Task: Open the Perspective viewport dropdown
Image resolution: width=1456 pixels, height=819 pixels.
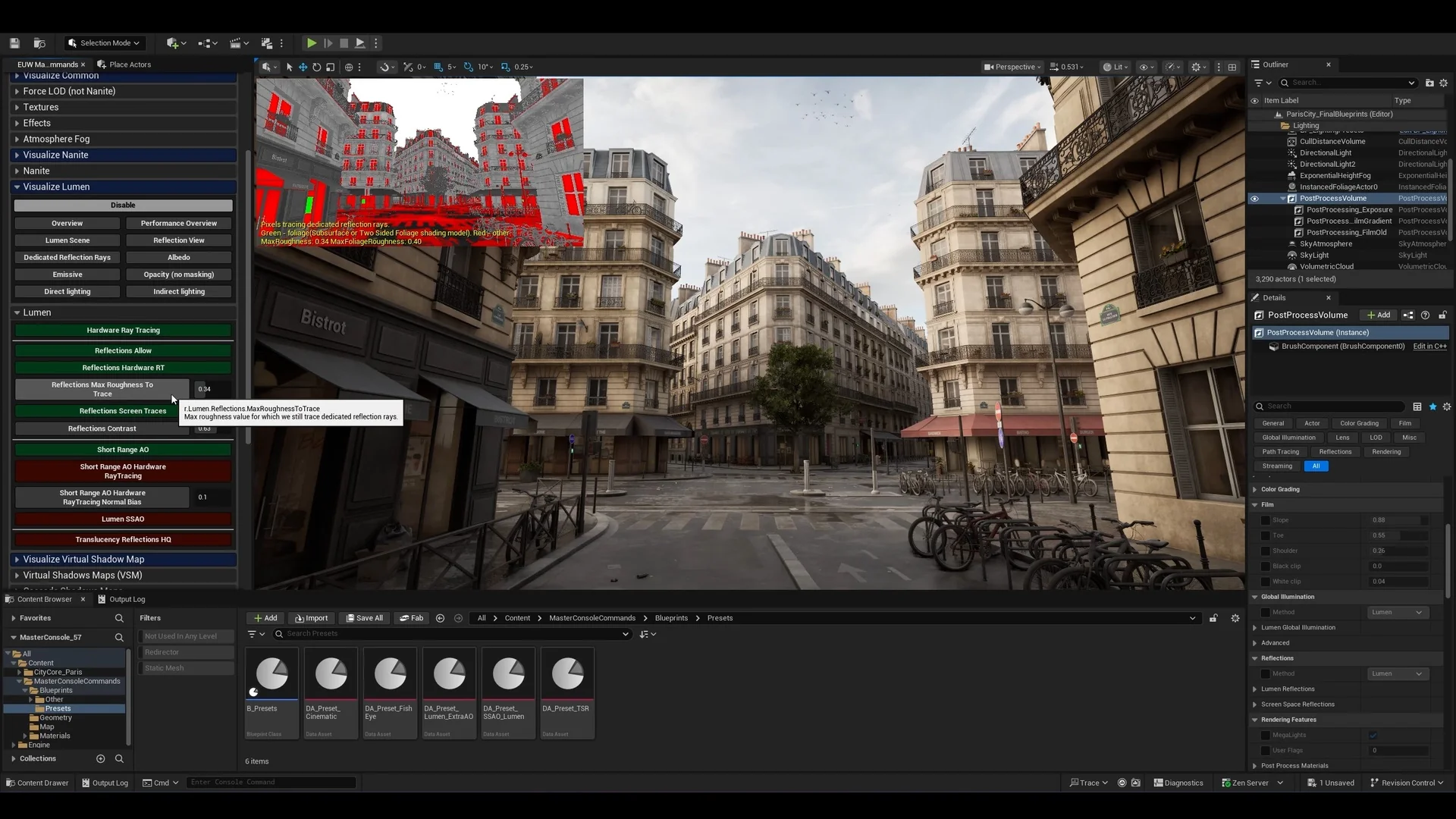Action: click(x=1013, y=67)
